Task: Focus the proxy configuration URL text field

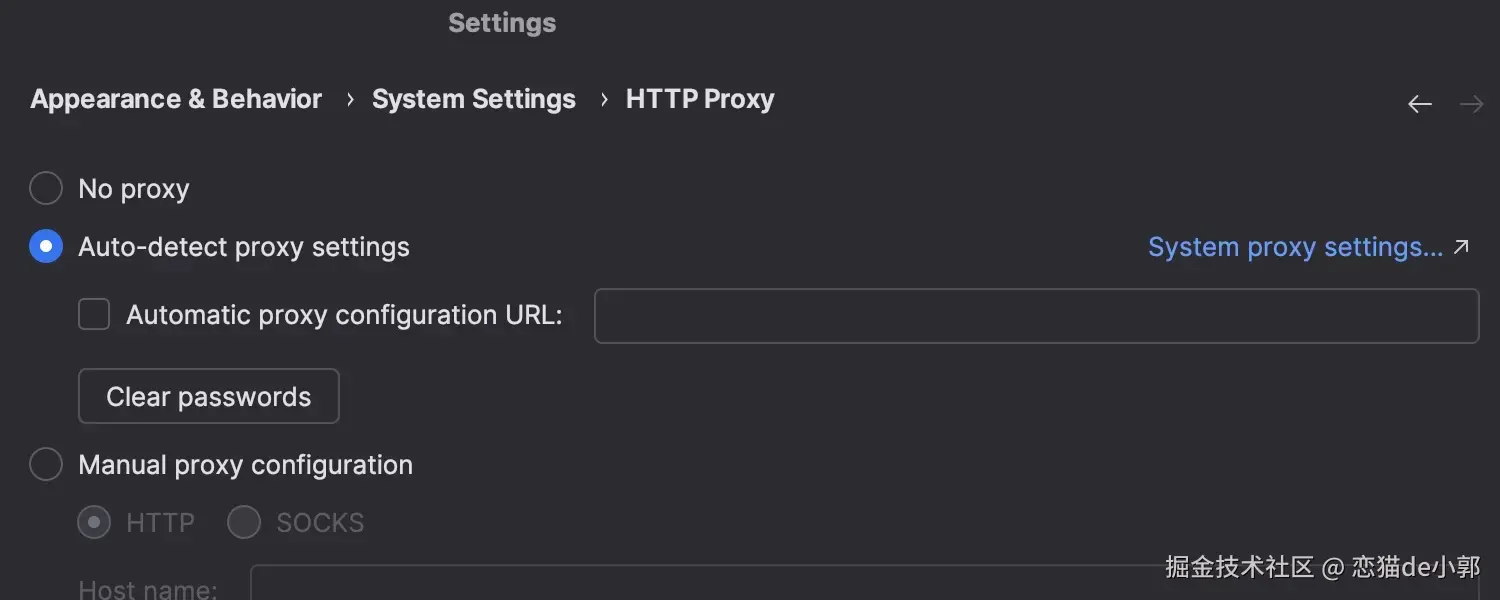Action: pos(1036,316)
